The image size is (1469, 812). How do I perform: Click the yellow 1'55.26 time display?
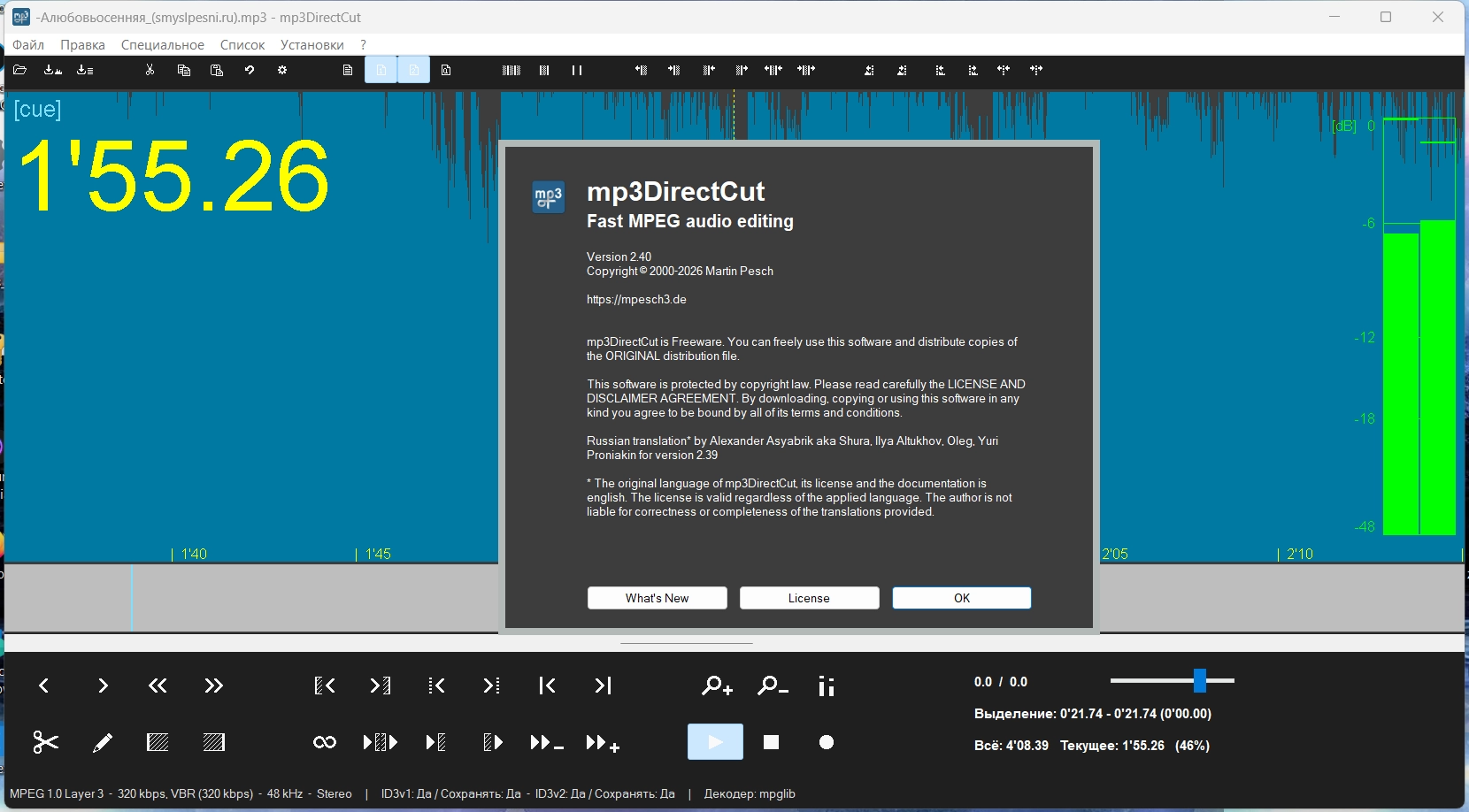173,176
